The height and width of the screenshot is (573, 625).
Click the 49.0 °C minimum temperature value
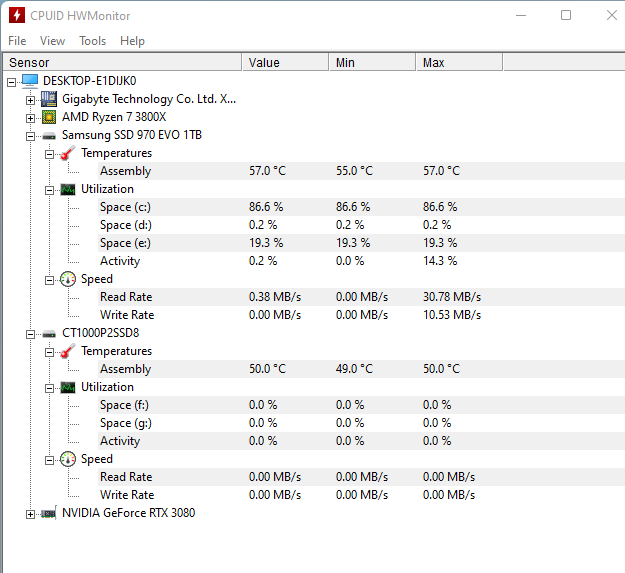click(354, 369)
